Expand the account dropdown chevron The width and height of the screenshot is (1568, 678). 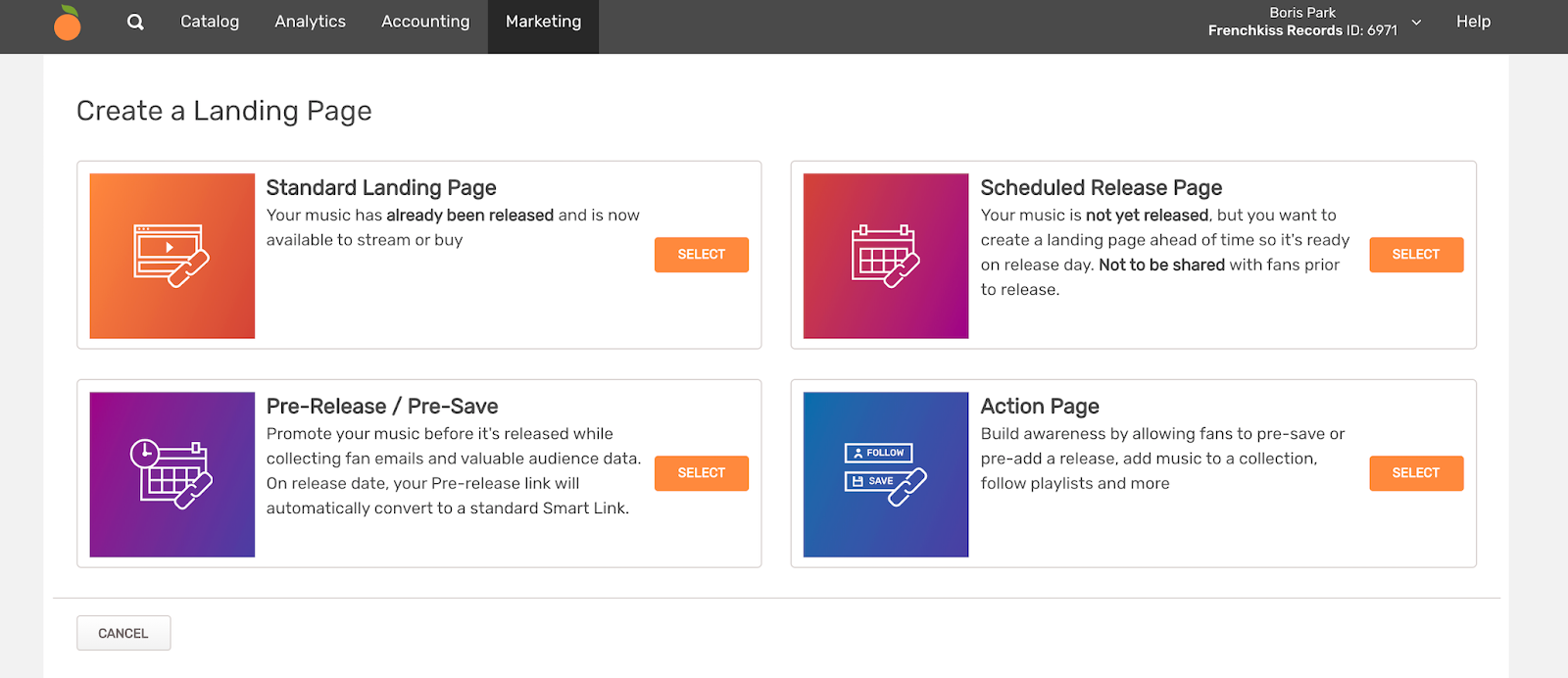1416,22
